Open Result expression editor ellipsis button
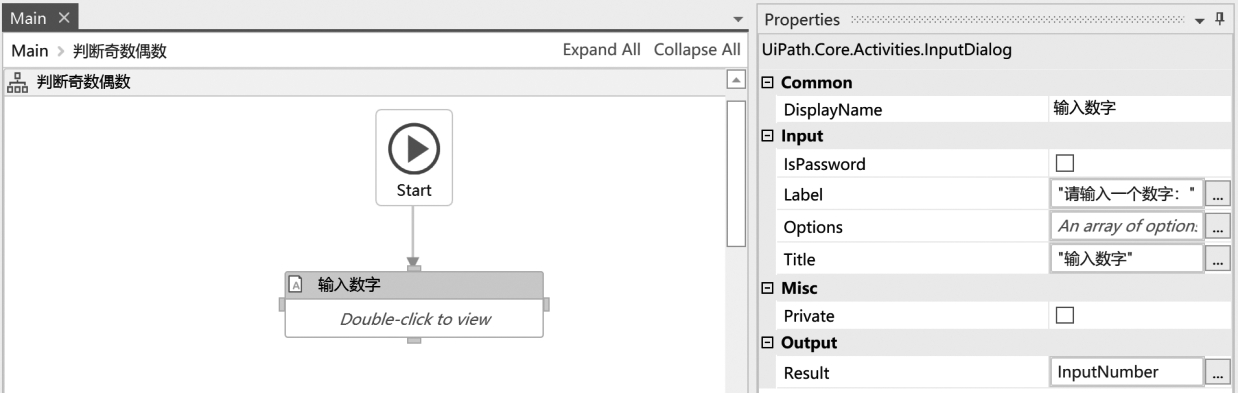This screenshot has width=1238, height=393. click(x=1217, y=373)
